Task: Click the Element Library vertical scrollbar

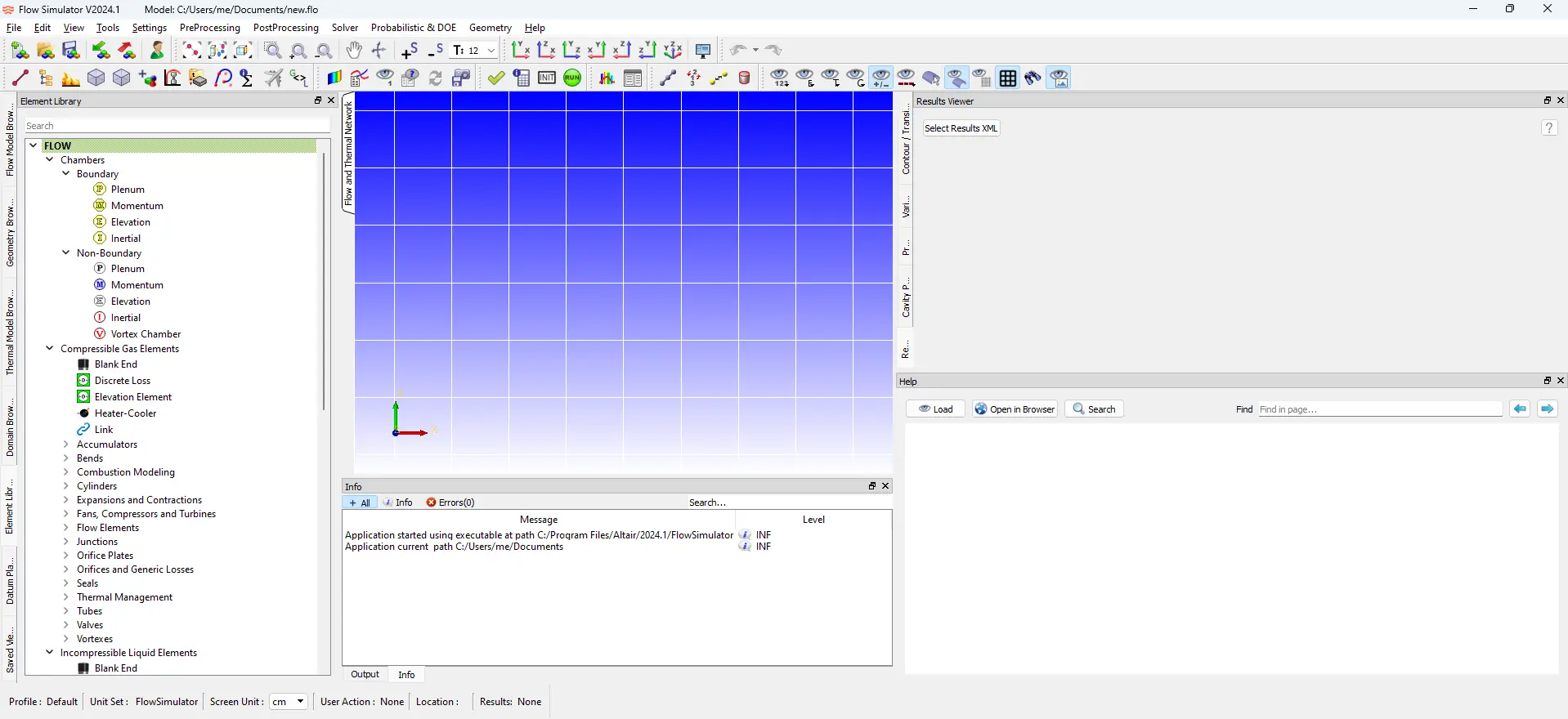Action: click(324, 281)
